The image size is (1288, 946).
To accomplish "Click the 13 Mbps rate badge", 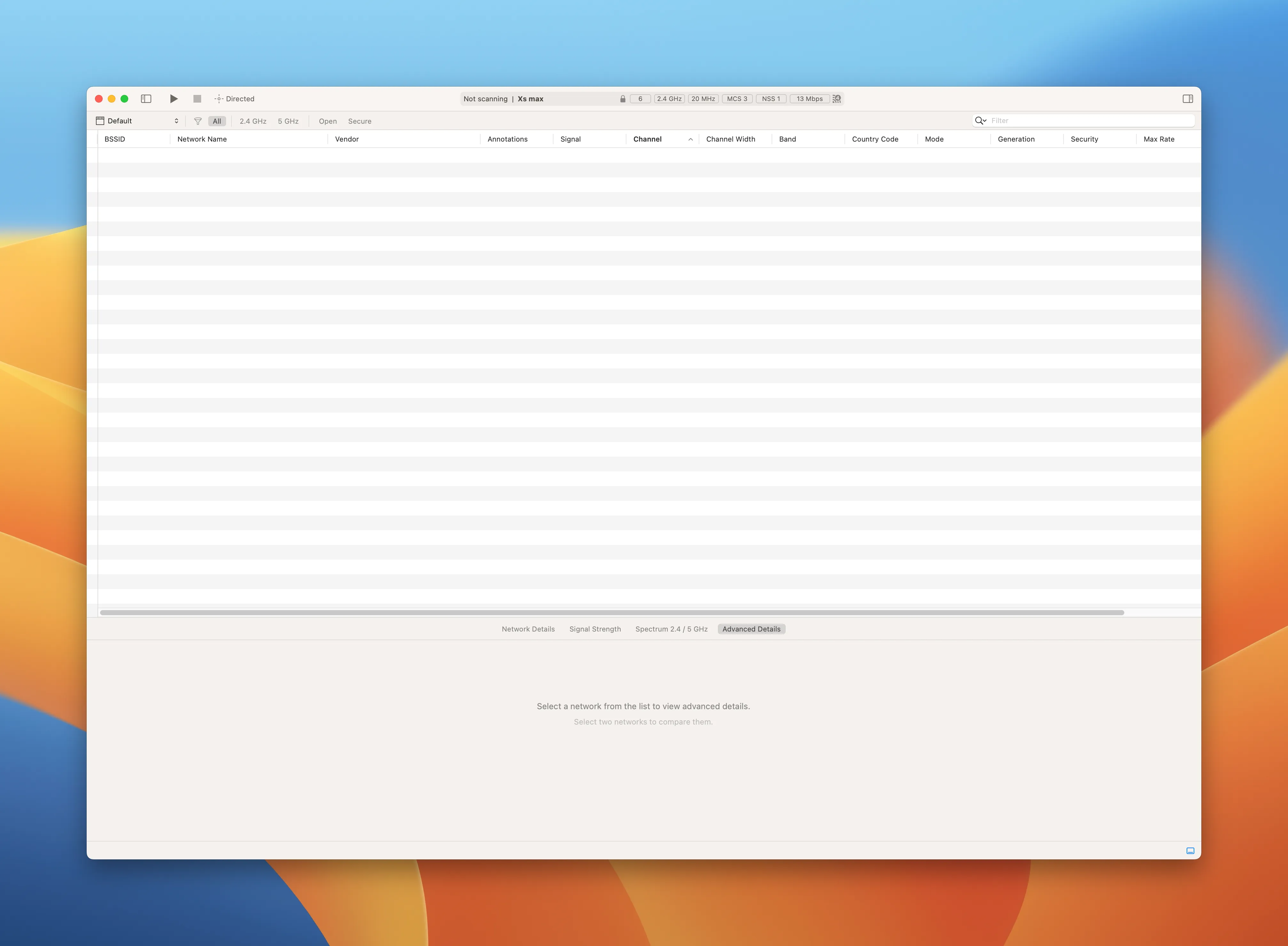I will pyautogui.click(x=810, y=98).
